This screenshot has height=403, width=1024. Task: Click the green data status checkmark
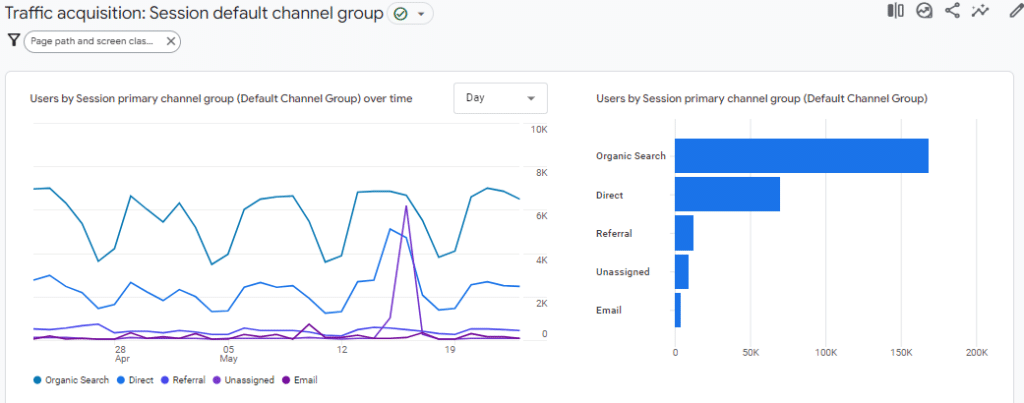[x=402, y=14]
